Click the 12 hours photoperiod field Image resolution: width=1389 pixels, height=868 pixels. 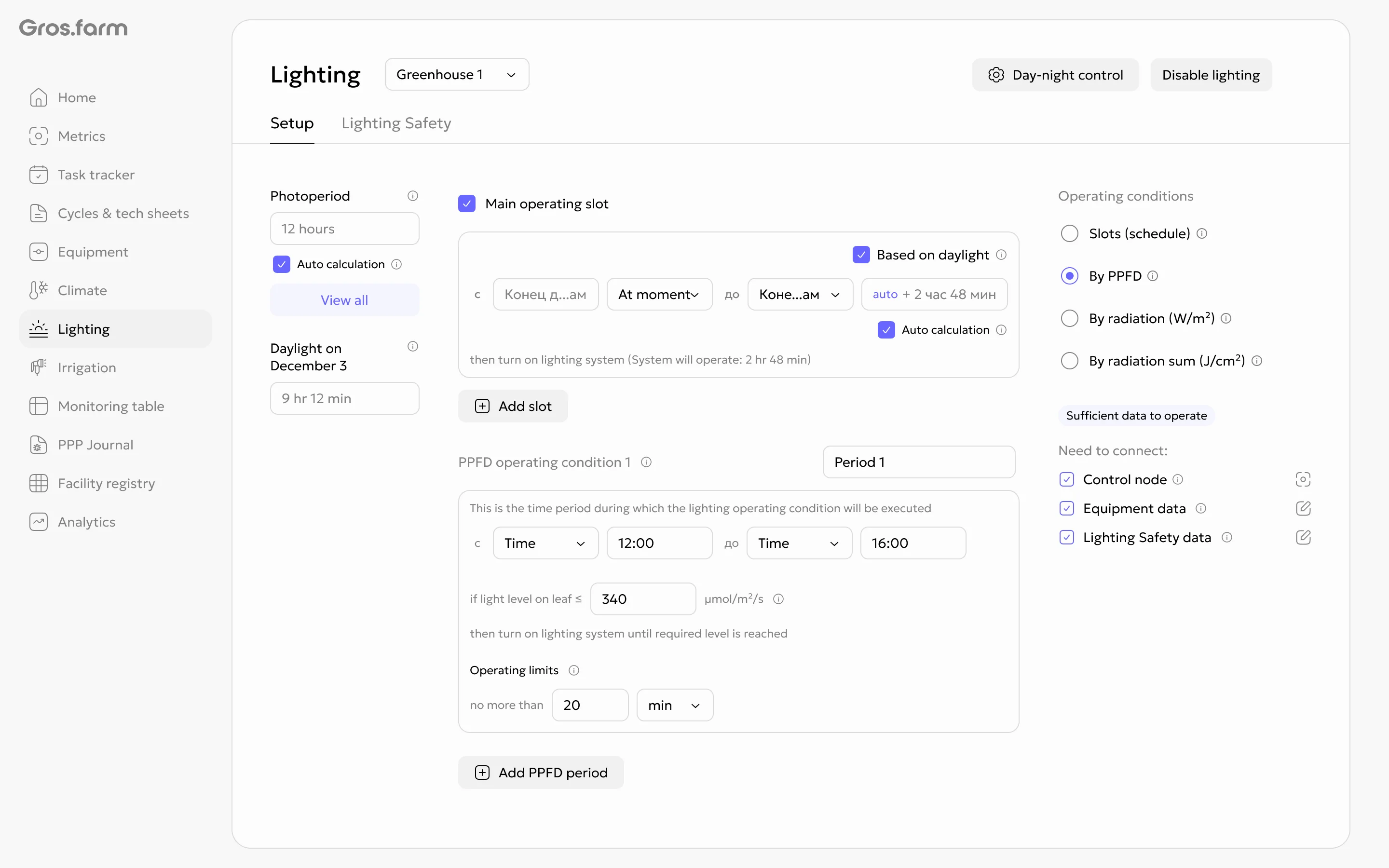click(x=344, y=229)
